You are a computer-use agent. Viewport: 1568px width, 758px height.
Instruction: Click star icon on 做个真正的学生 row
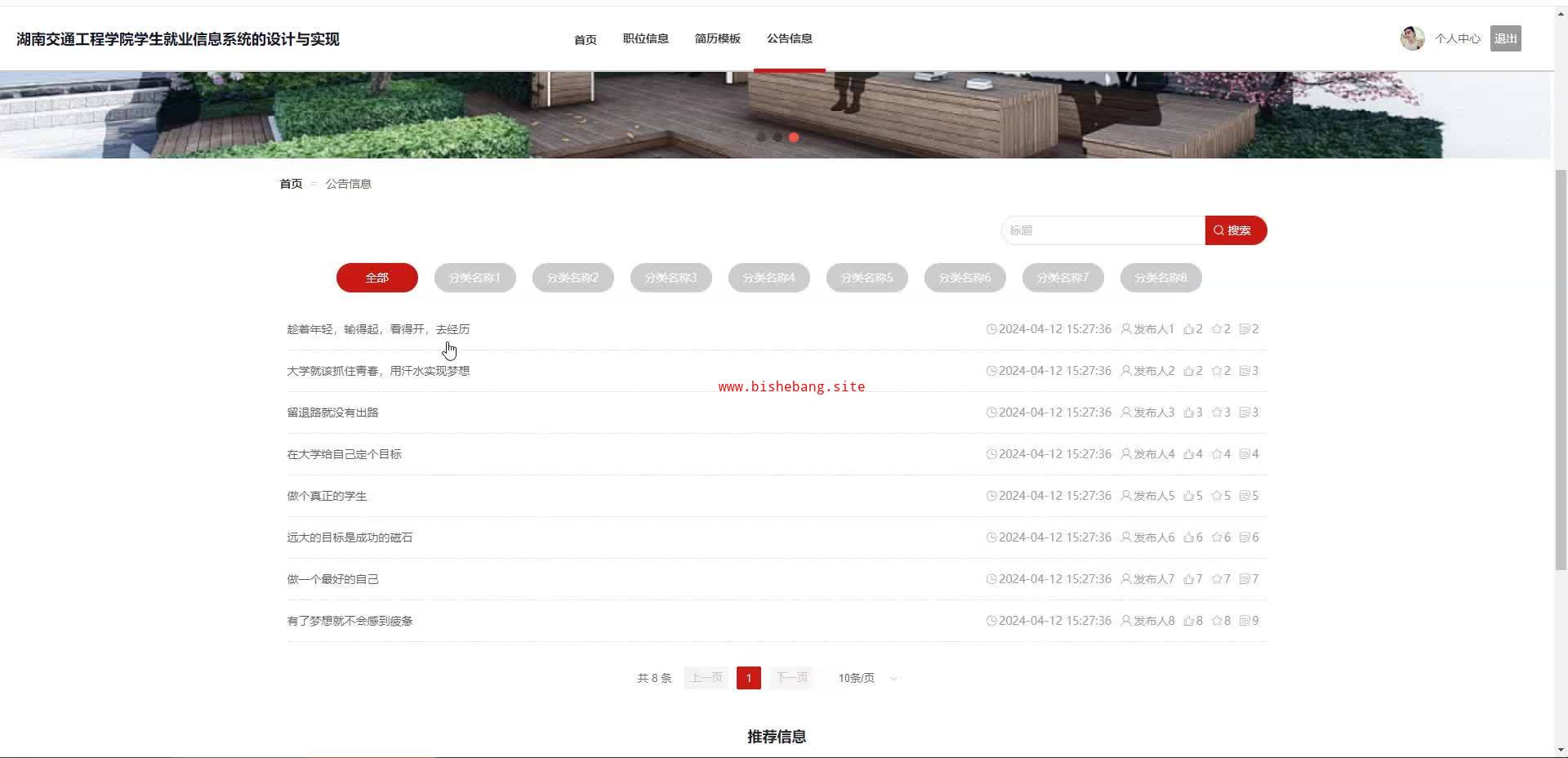1217,496
